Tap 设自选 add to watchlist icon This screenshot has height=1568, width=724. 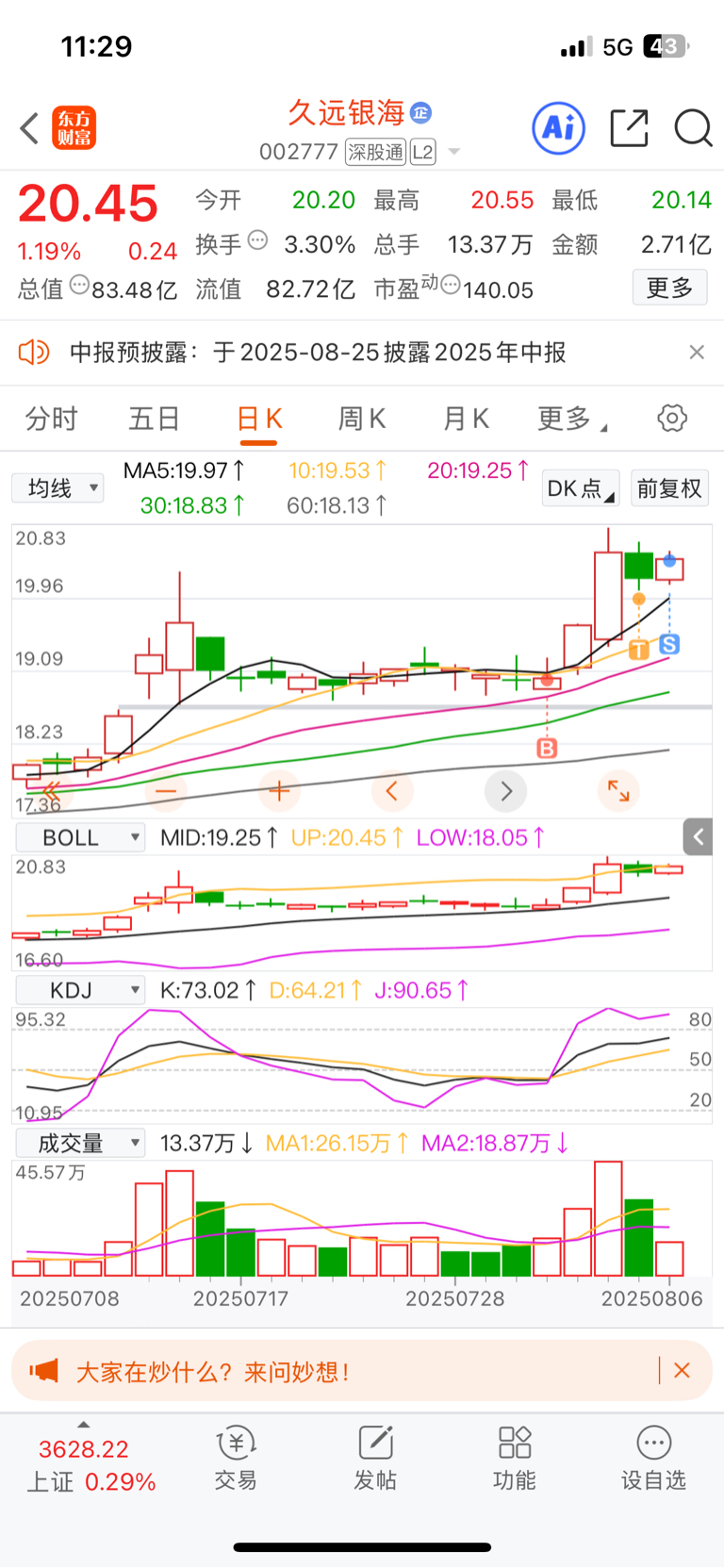click(653, 1458)
